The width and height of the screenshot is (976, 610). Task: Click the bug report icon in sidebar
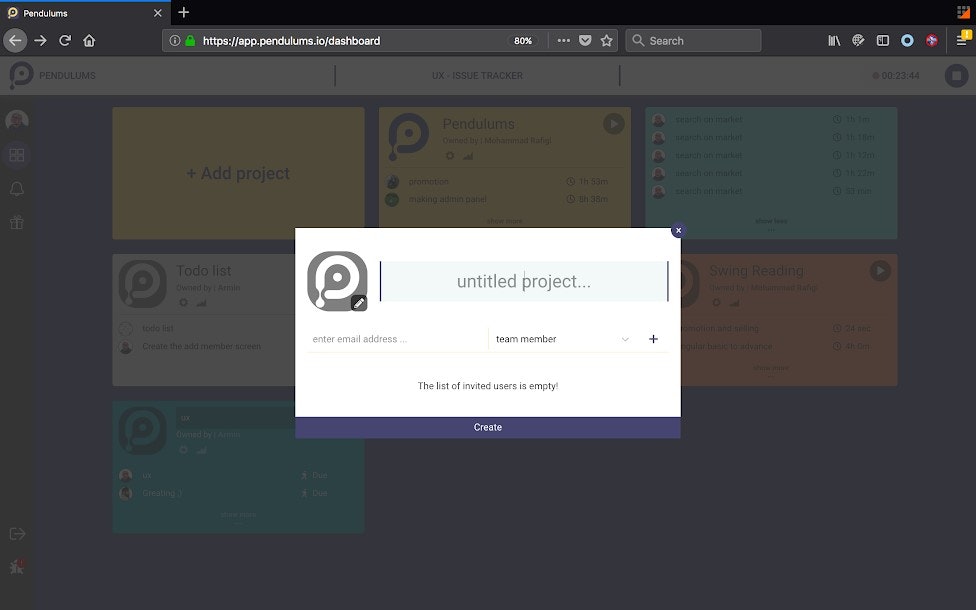tap(17, 566)
